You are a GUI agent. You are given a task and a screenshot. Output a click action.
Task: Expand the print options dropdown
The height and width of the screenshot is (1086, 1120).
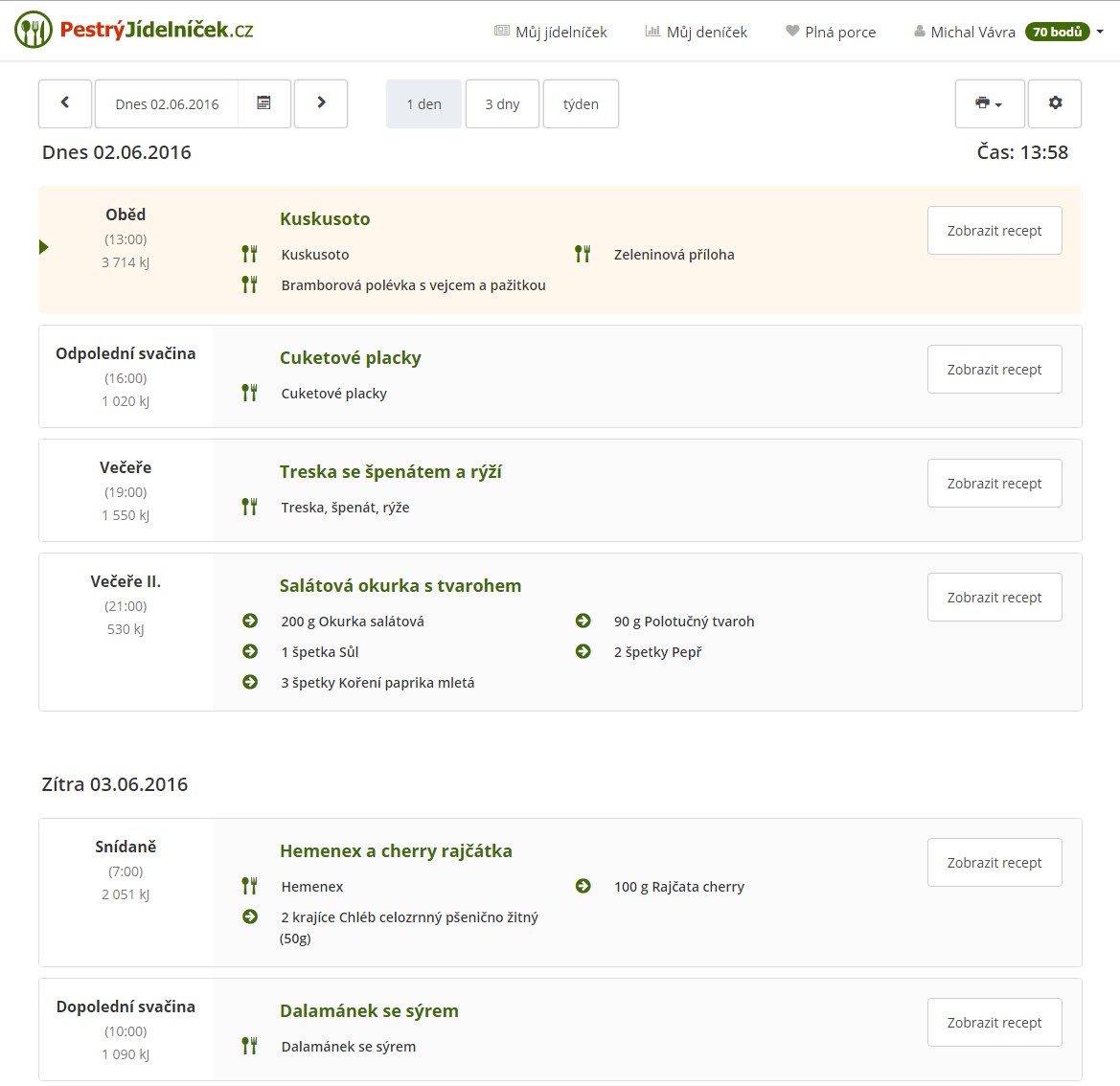(x=989, y=103)
